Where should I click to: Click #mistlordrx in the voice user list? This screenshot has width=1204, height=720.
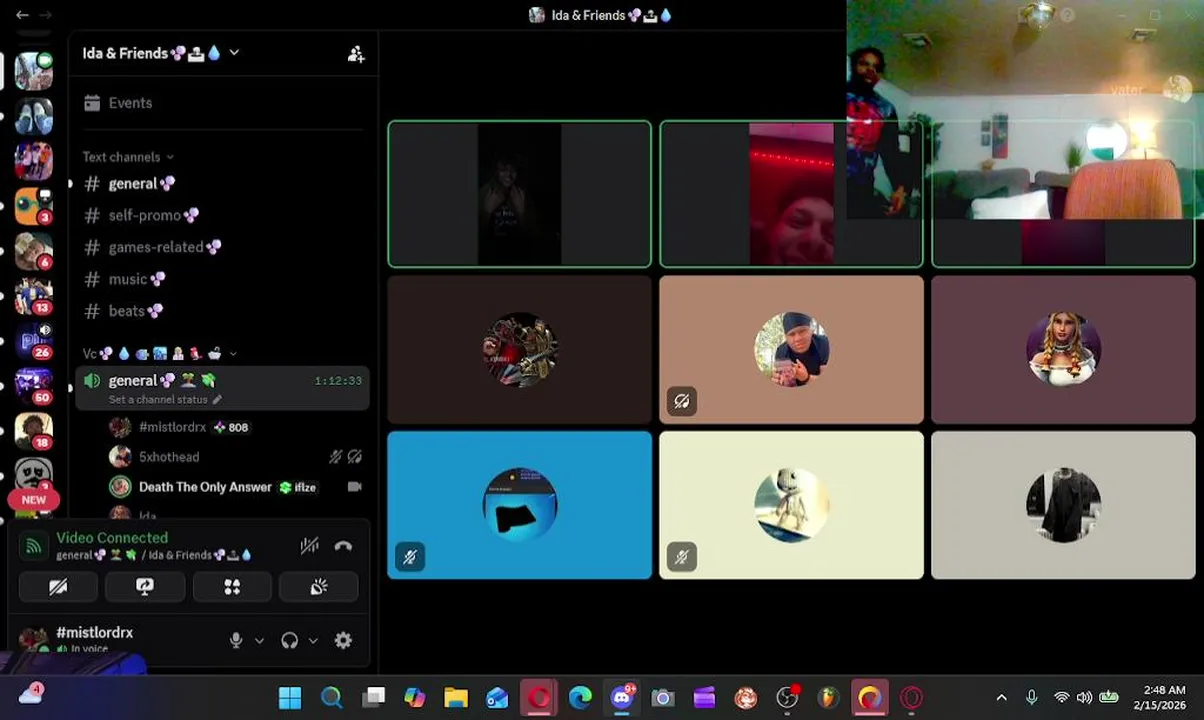(x=172, y=427)
